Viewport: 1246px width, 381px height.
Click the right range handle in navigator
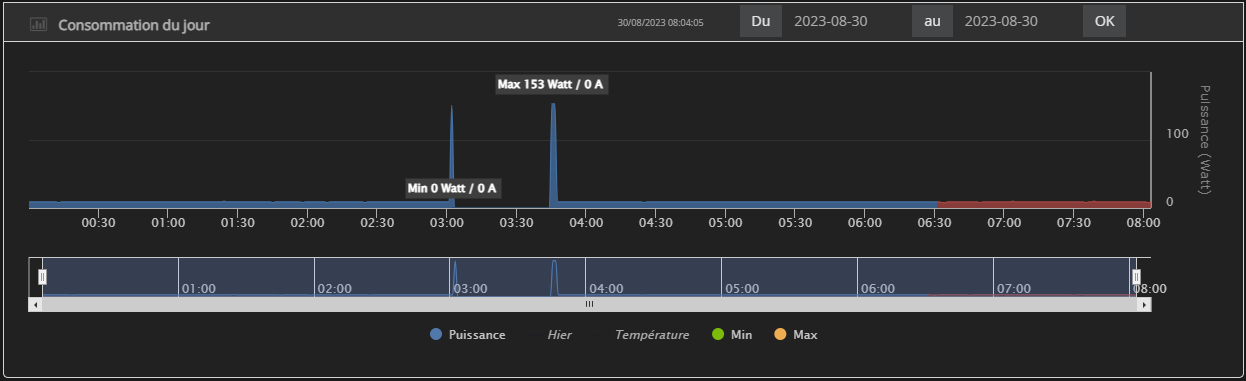click(x=1136, y=277)
